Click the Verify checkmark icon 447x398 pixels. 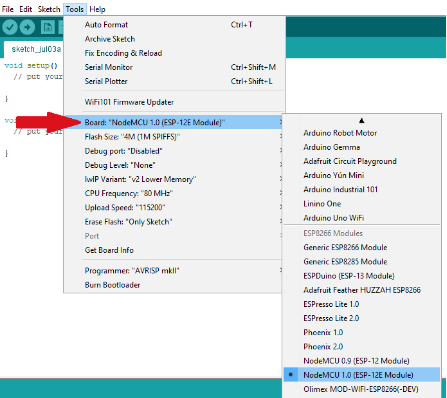9,27
